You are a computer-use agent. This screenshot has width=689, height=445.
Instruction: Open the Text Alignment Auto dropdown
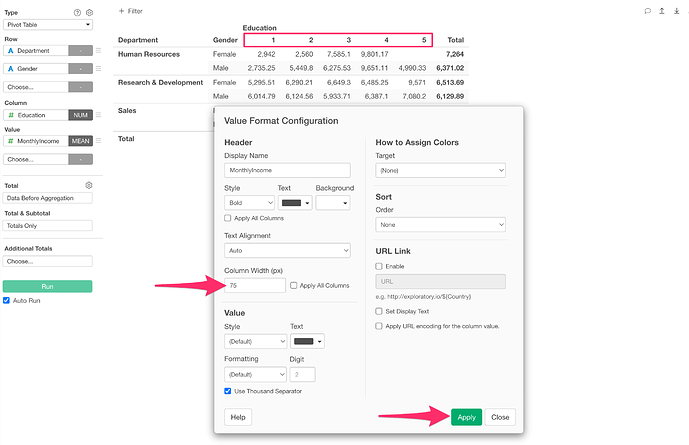coord(287,250)
